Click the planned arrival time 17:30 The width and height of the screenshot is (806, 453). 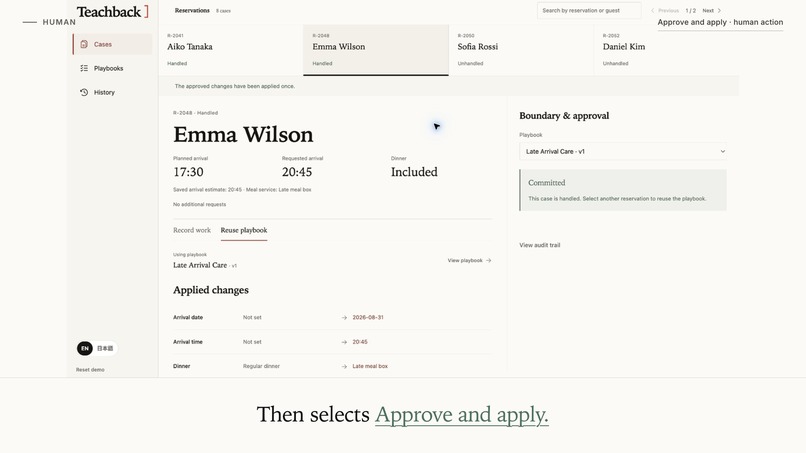[x=188, y=172]
